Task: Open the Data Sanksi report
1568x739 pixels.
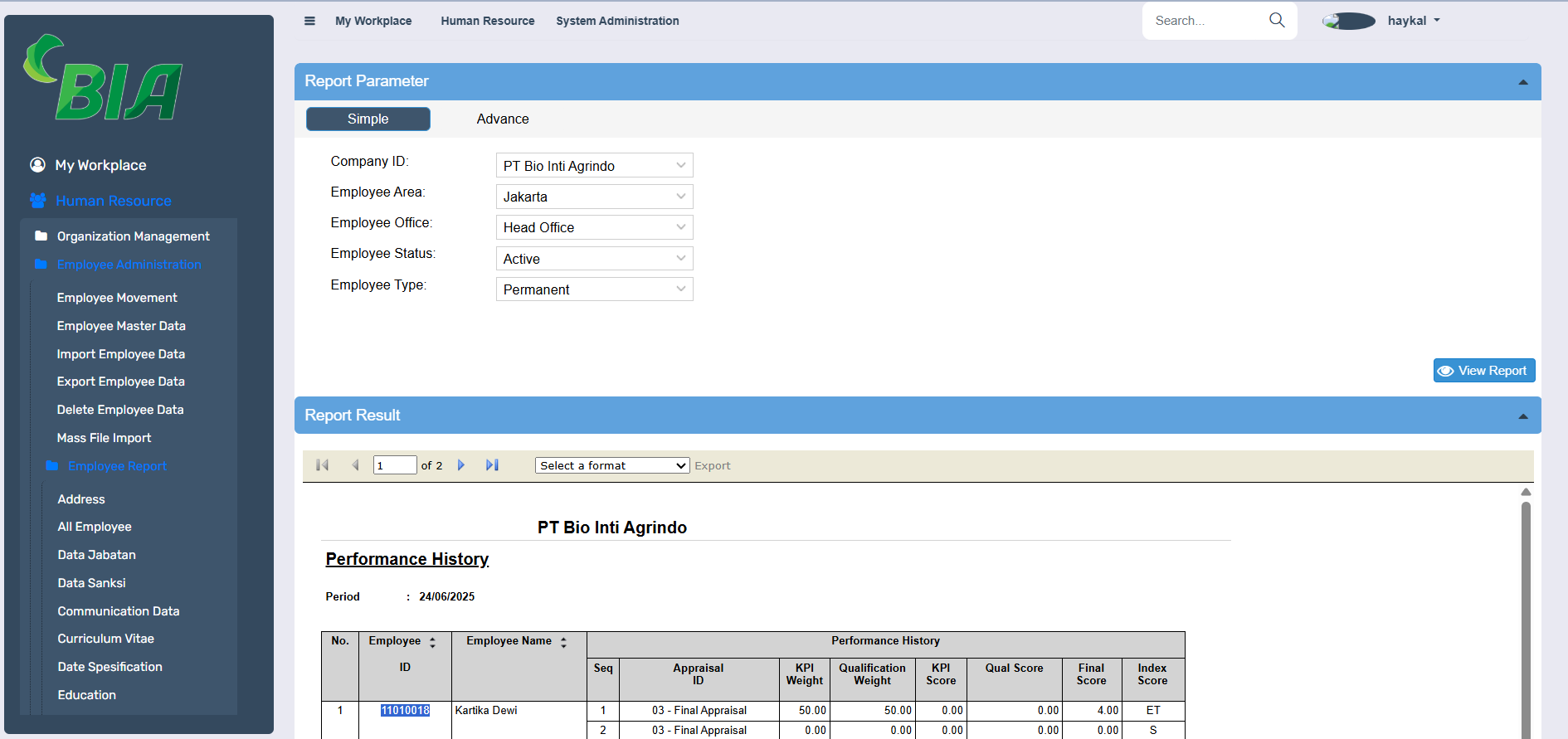Action: 92,583
